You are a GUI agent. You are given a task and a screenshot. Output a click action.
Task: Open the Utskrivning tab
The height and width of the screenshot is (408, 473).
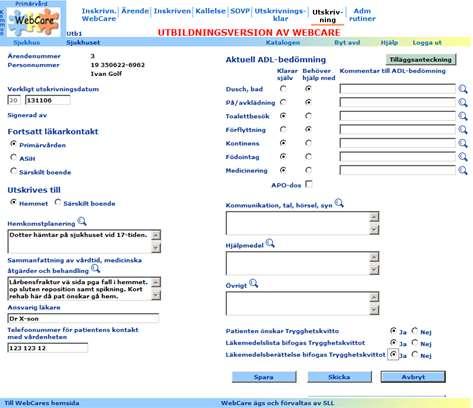(x=328, y=16)
